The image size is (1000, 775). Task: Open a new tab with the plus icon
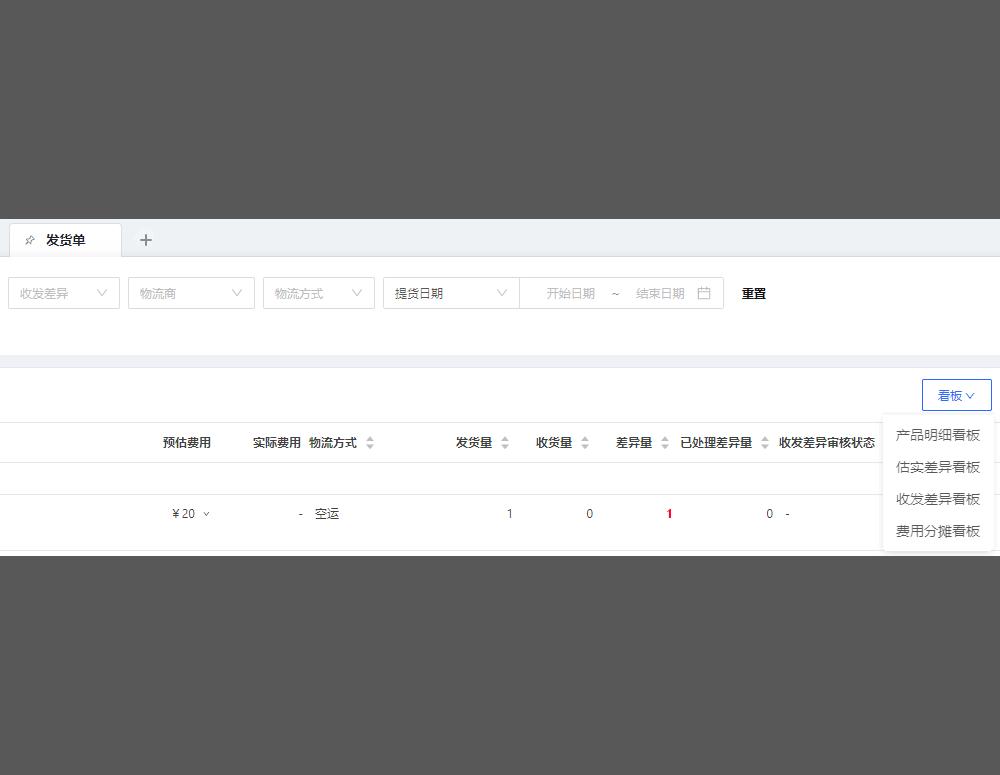(x=145, y=239)
